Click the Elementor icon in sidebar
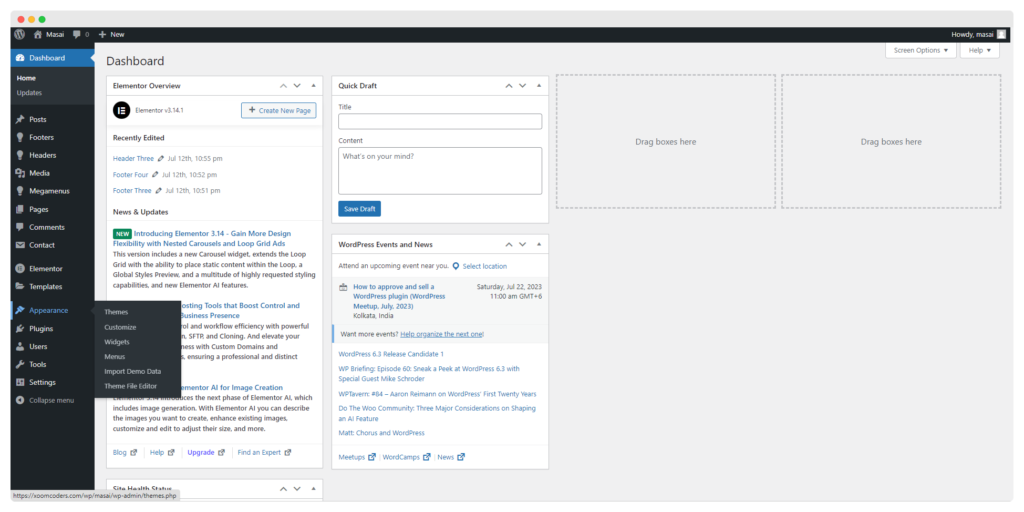The image size is (1024, 512). click(20, 268)
